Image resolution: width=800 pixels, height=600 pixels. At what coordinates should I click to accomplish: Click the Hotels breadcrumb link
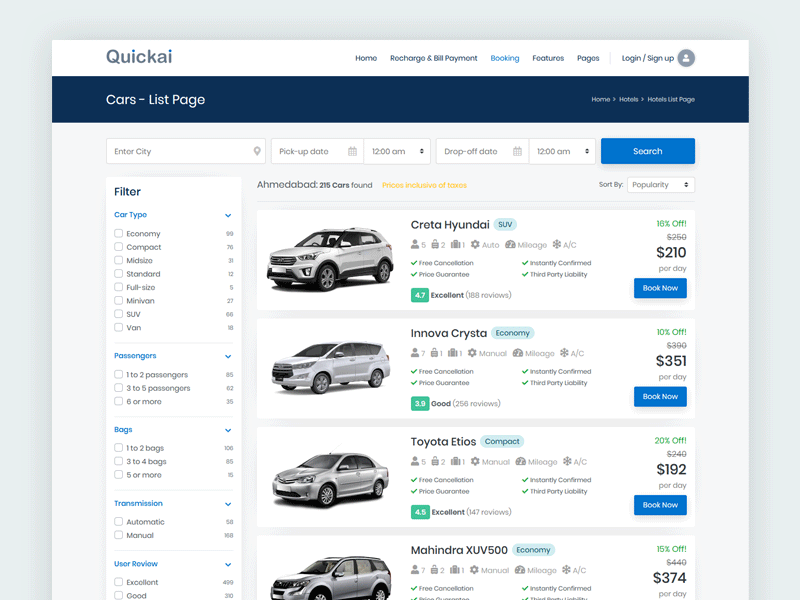629,99
